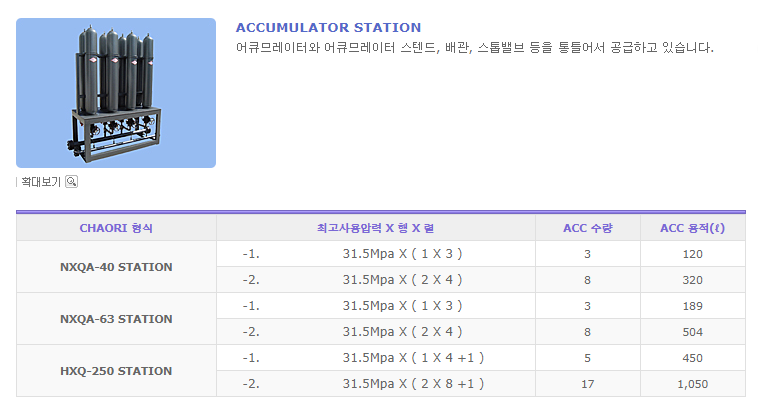This screenshot has height=412, width=758.
Task: Select the NXQA-40 STATION row label
Action: [x=116, y=267]
